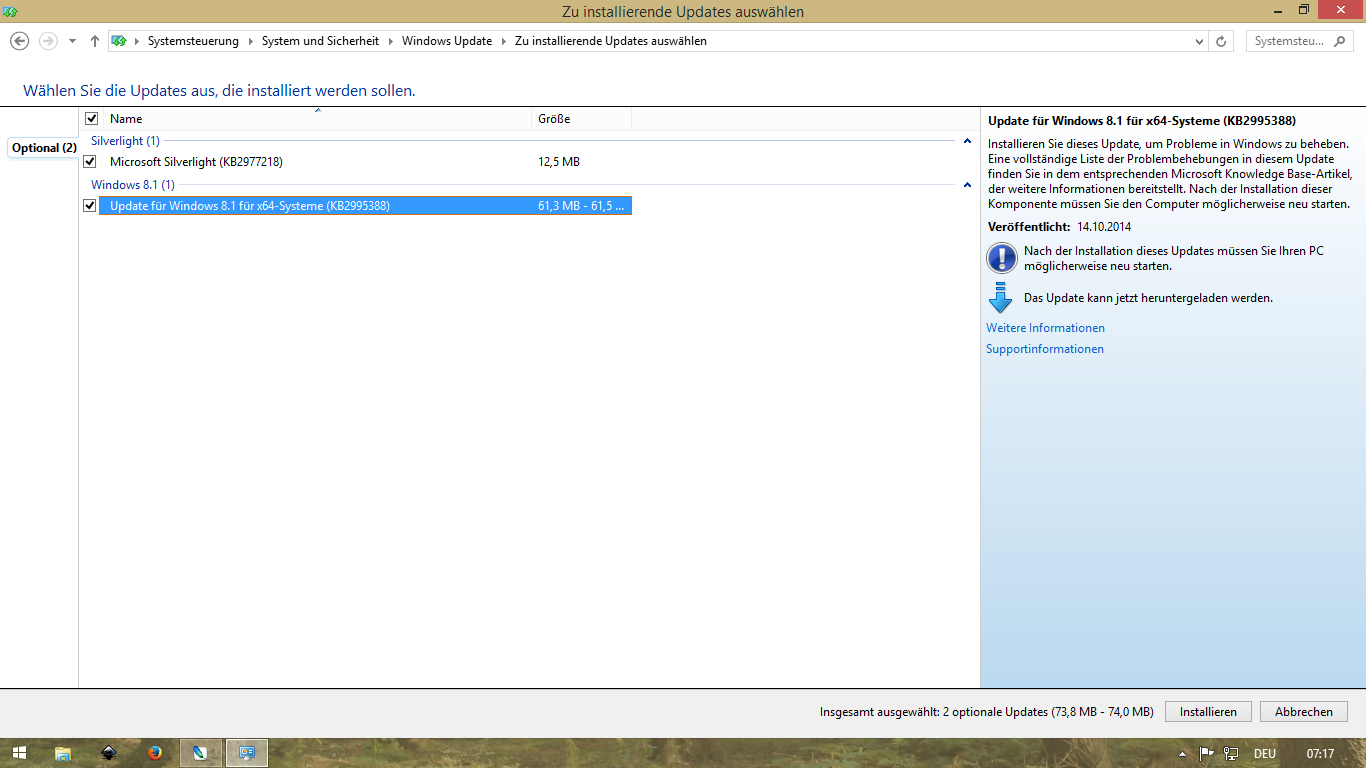Switch to the feather pen app in taskbar
This screenshot has height=768, width=1366.
click(x=201, y=753)
